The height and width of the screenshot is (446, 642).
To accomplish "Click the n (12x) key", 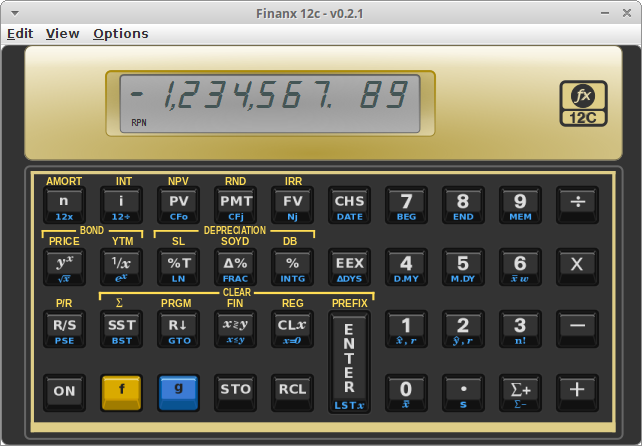I will pyautogui.click(x=64, y=205).
